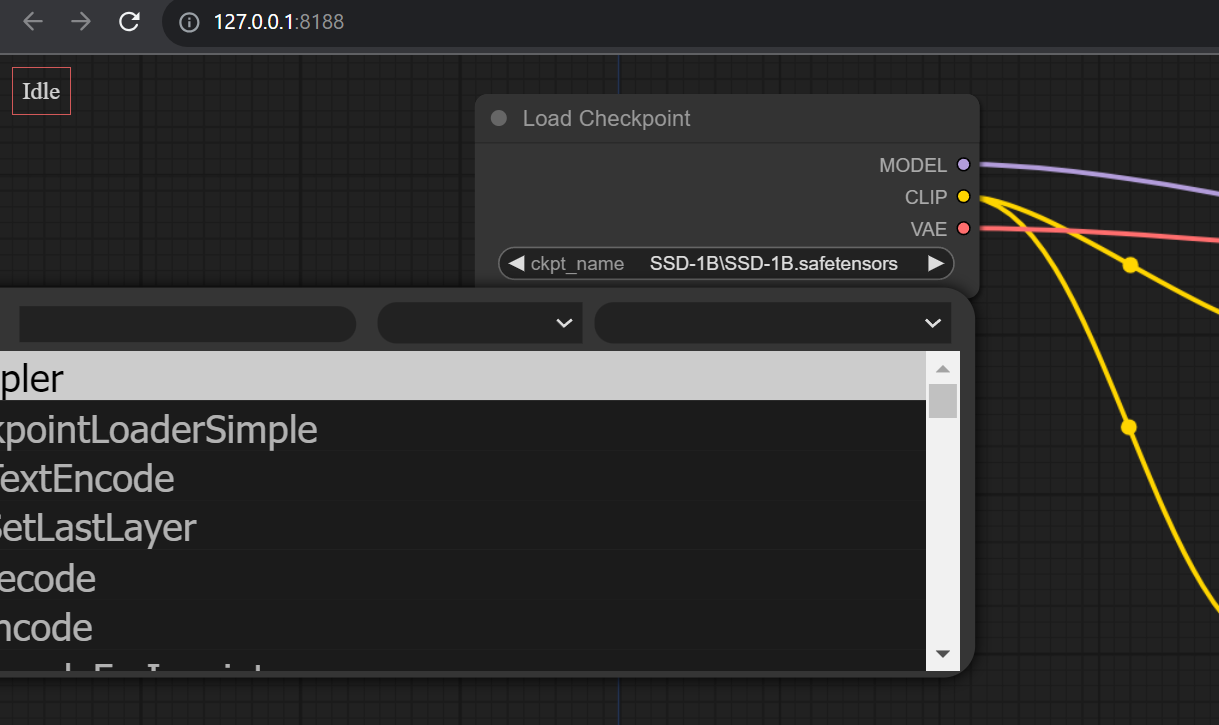The height and width of the screenshot is (725, 1219).
Task: Click the yellow CLIP output slot
Action: (962, 197)
